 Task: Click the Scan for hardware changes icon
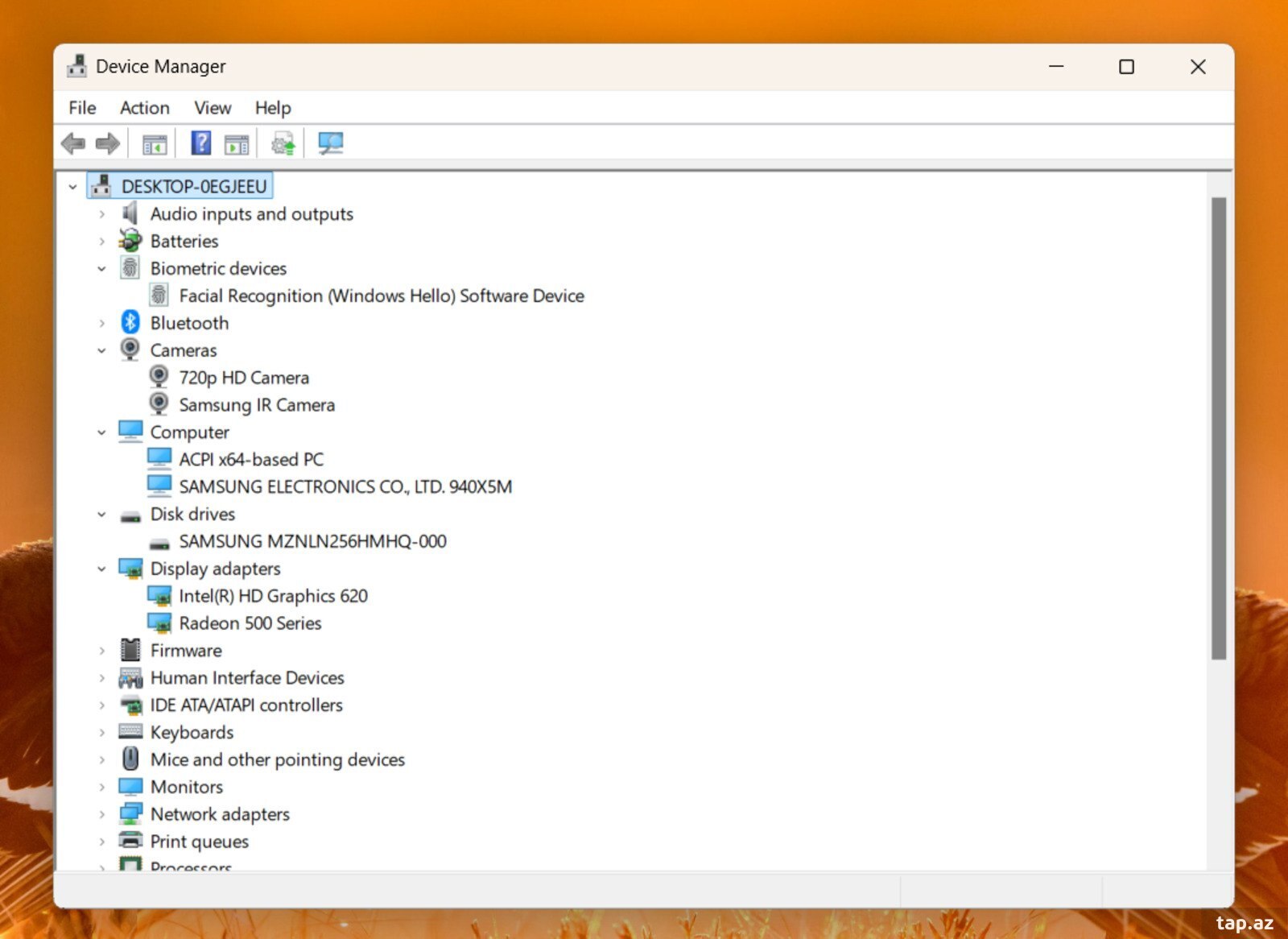tap(330, 143)
